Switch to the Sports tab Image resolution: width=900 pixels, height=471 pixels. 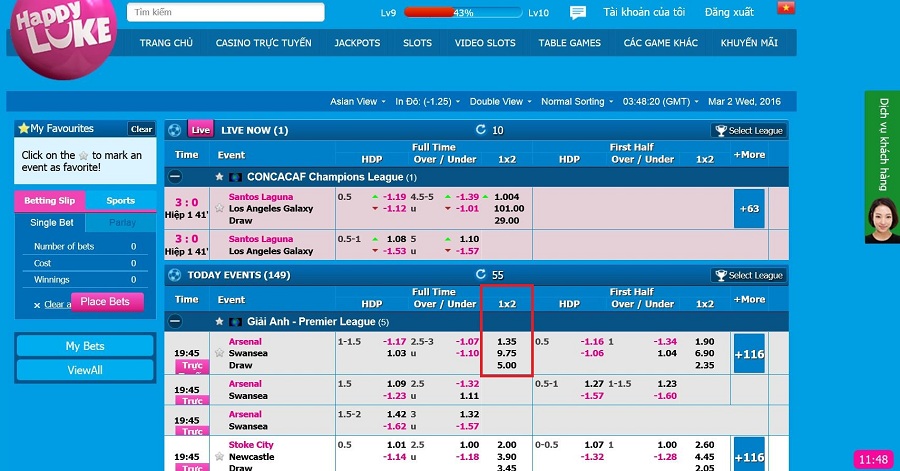[x=120, y=201]
